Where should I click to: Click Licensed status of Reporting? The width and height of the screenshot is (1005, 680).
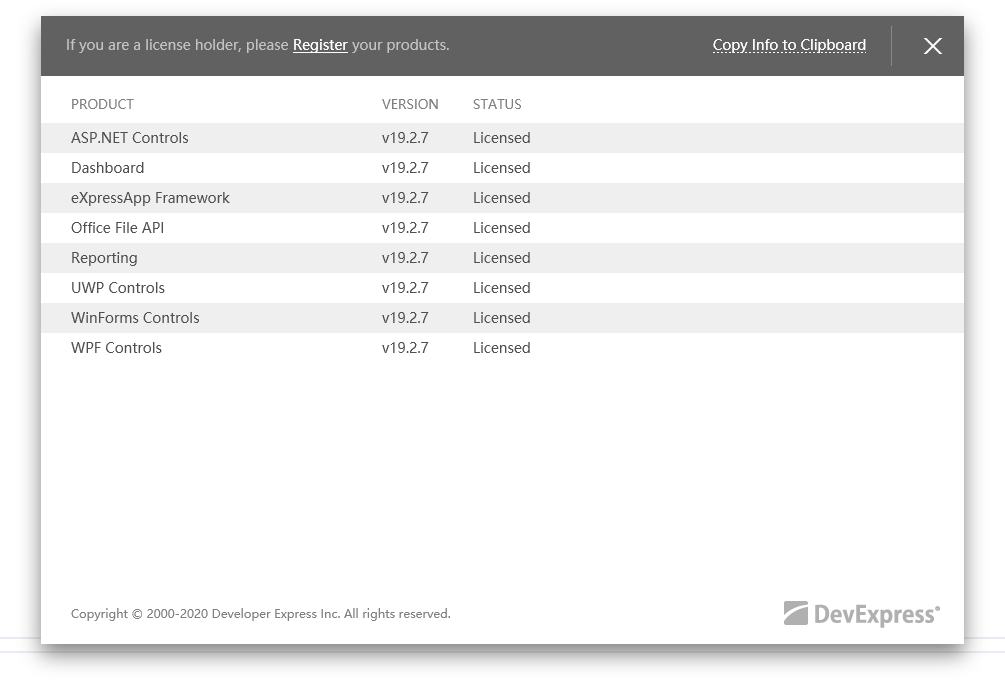pyautogui.click(x=501, y=258)
